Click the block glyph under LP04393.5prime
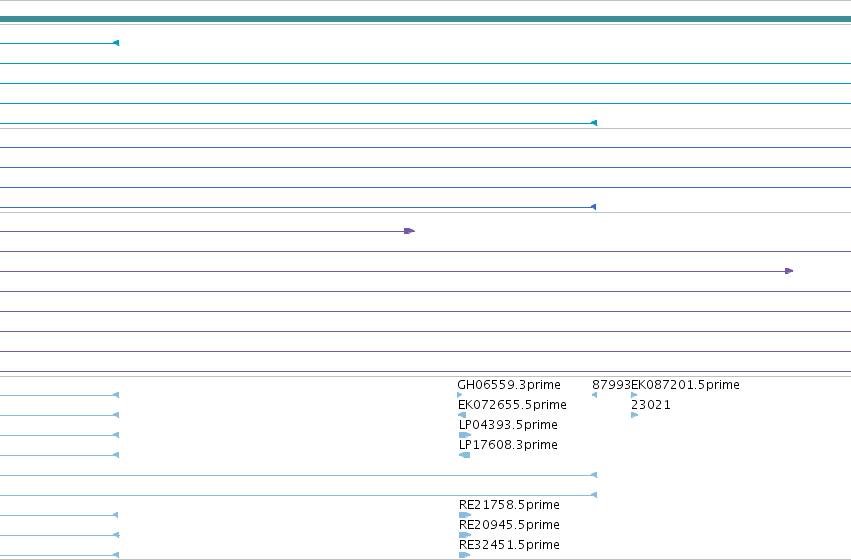The image size is (851, 560). [465, 435]
